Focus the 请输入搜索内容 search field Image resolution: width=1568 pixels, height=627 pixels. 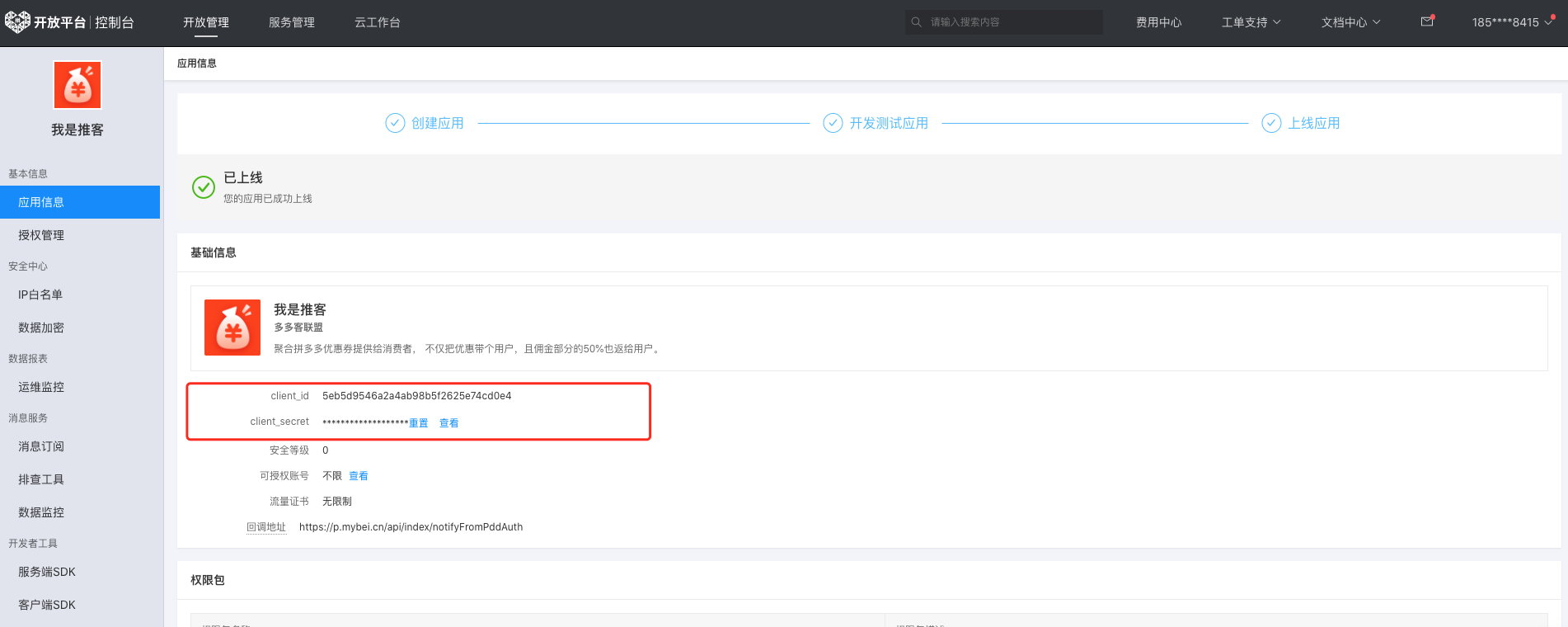[x=1004, y=22]
